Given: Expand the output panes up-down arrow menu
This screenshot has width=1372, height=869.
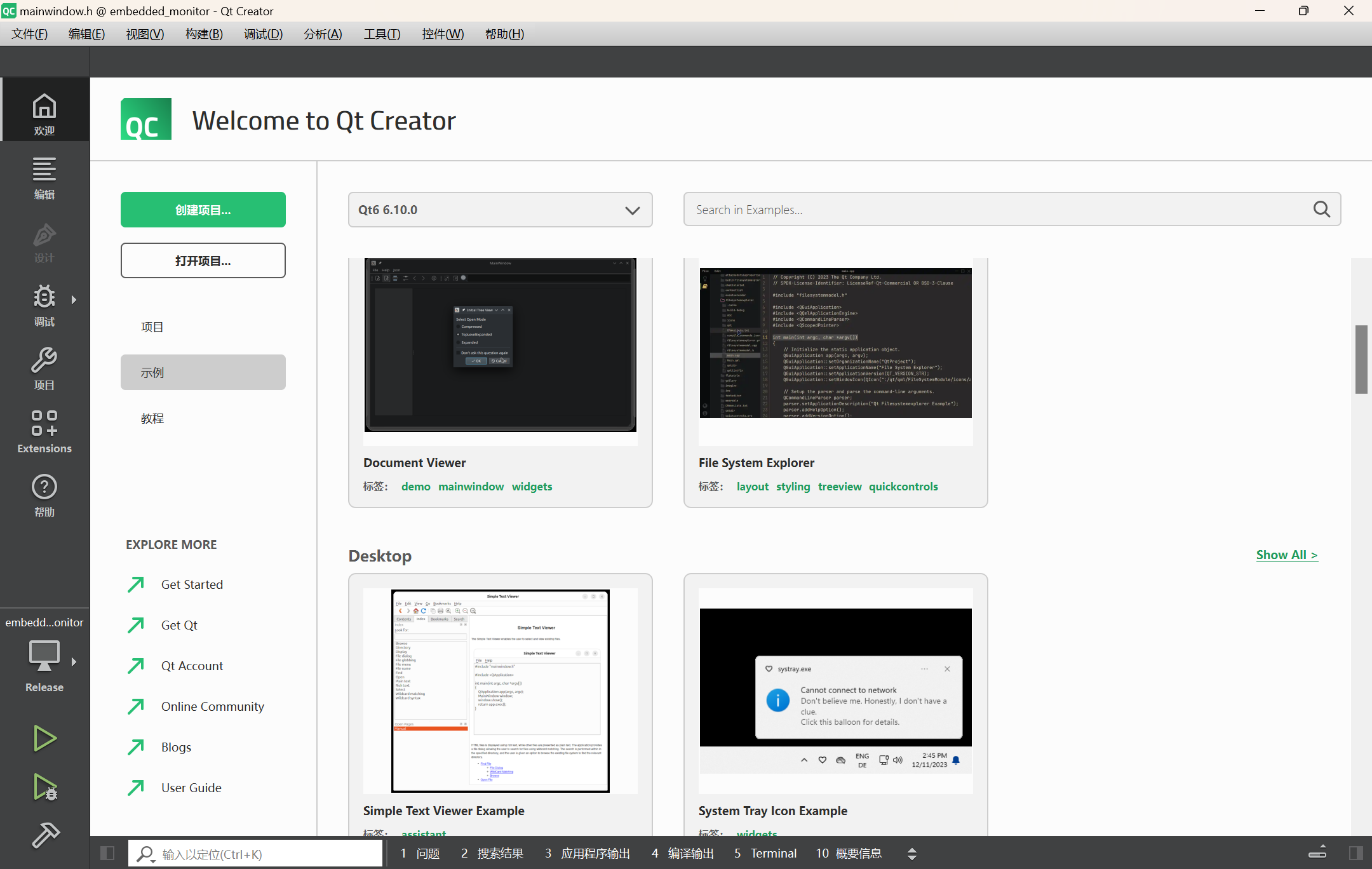Looking at the screenshot, I should tap(911, 853).
